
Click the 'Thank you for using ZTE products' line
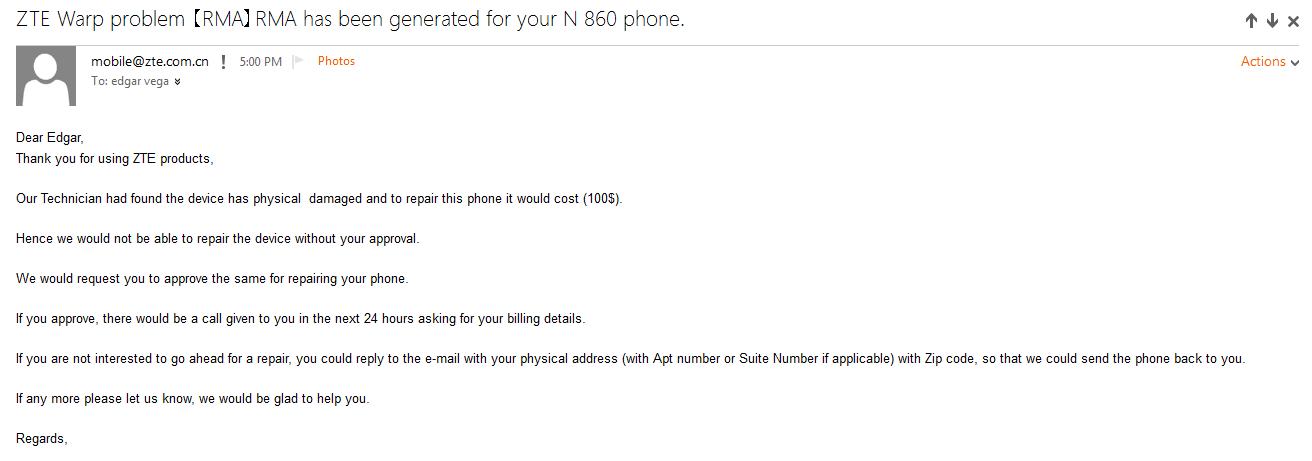(115, 159)
